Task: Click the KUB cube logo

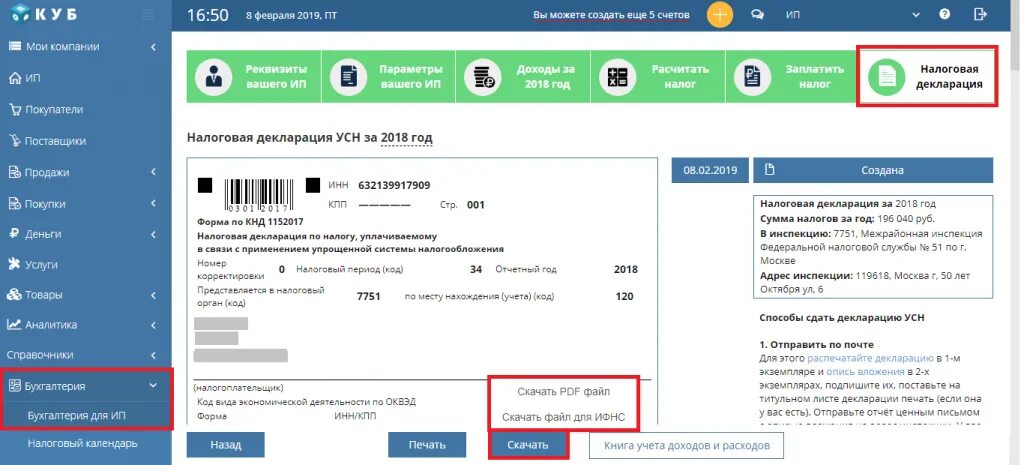Action: point(20,12)
